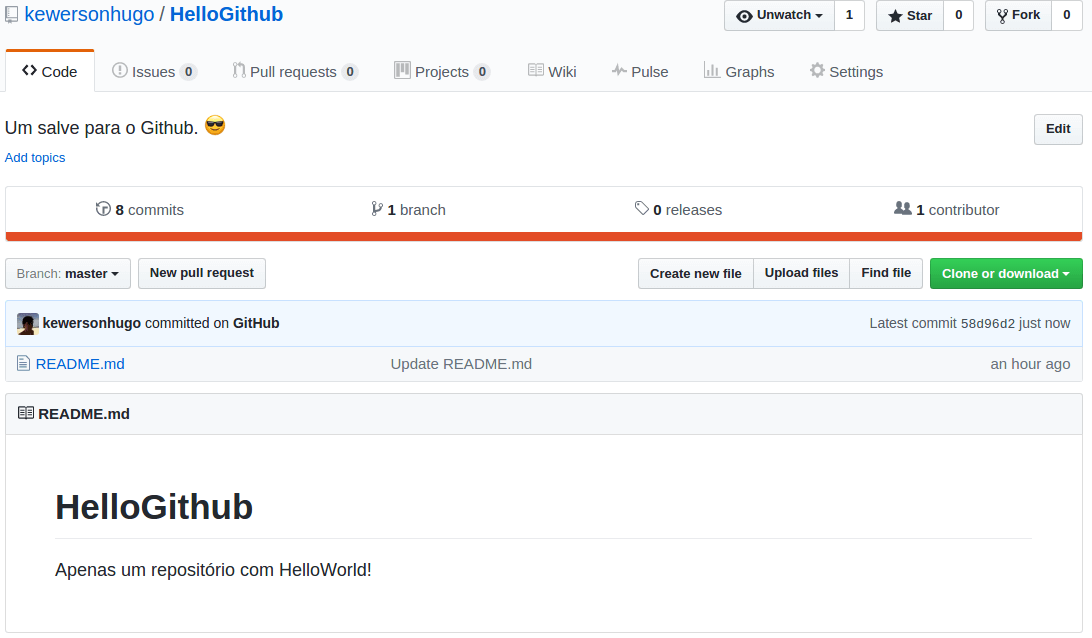1092x638 pixels.
Task: Open the Pull requests tab
Action: (x=290, y=71)
